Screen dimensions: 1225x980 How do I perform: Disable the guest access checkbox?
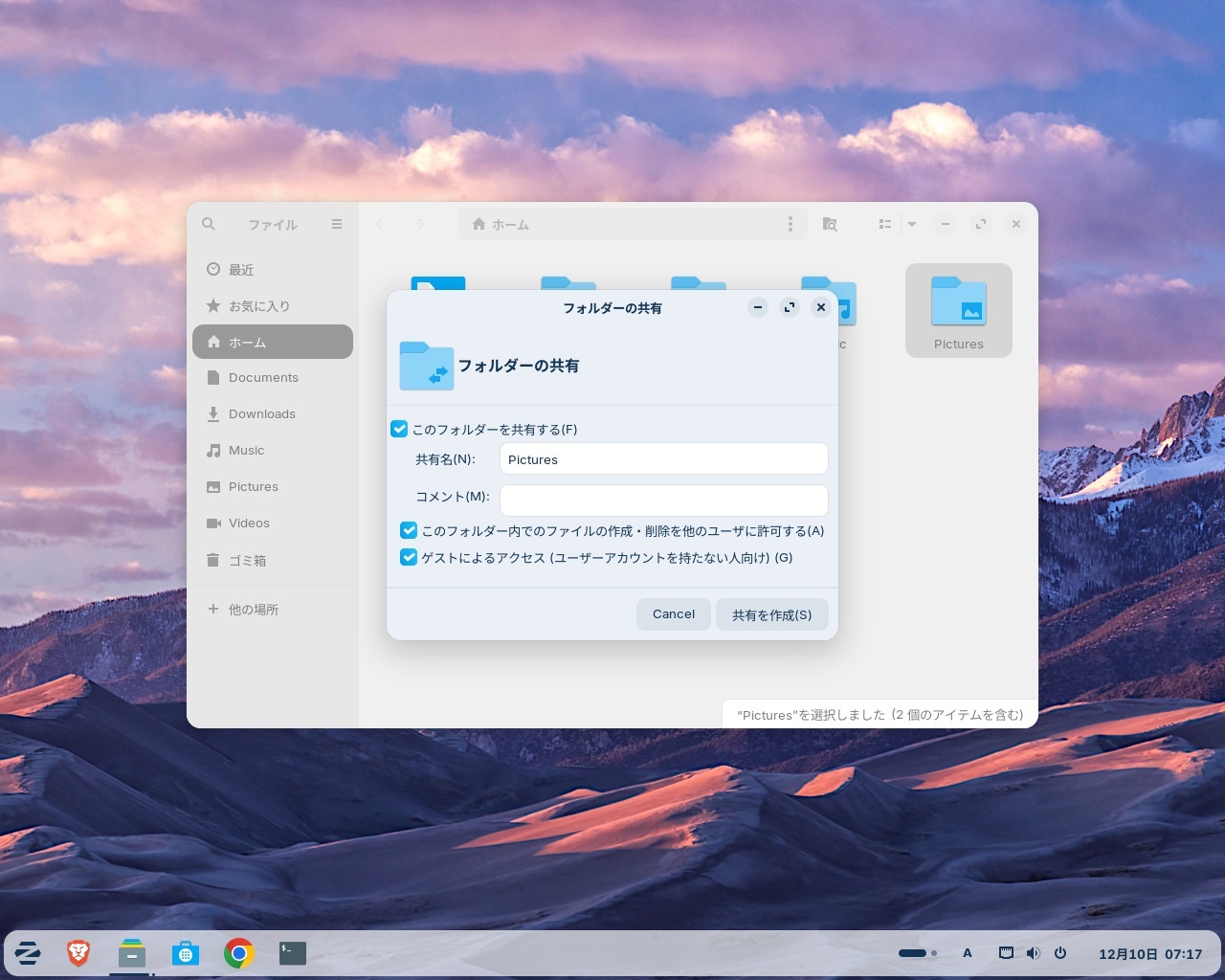[409, 558]
